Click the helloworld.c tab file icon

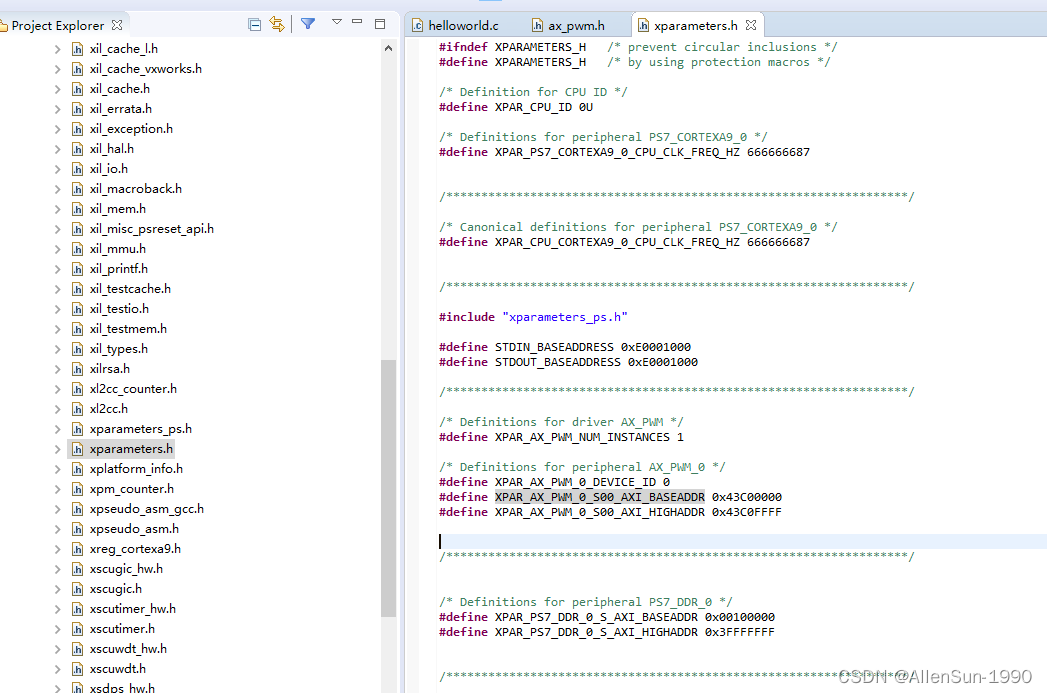(x=417, y=25)
